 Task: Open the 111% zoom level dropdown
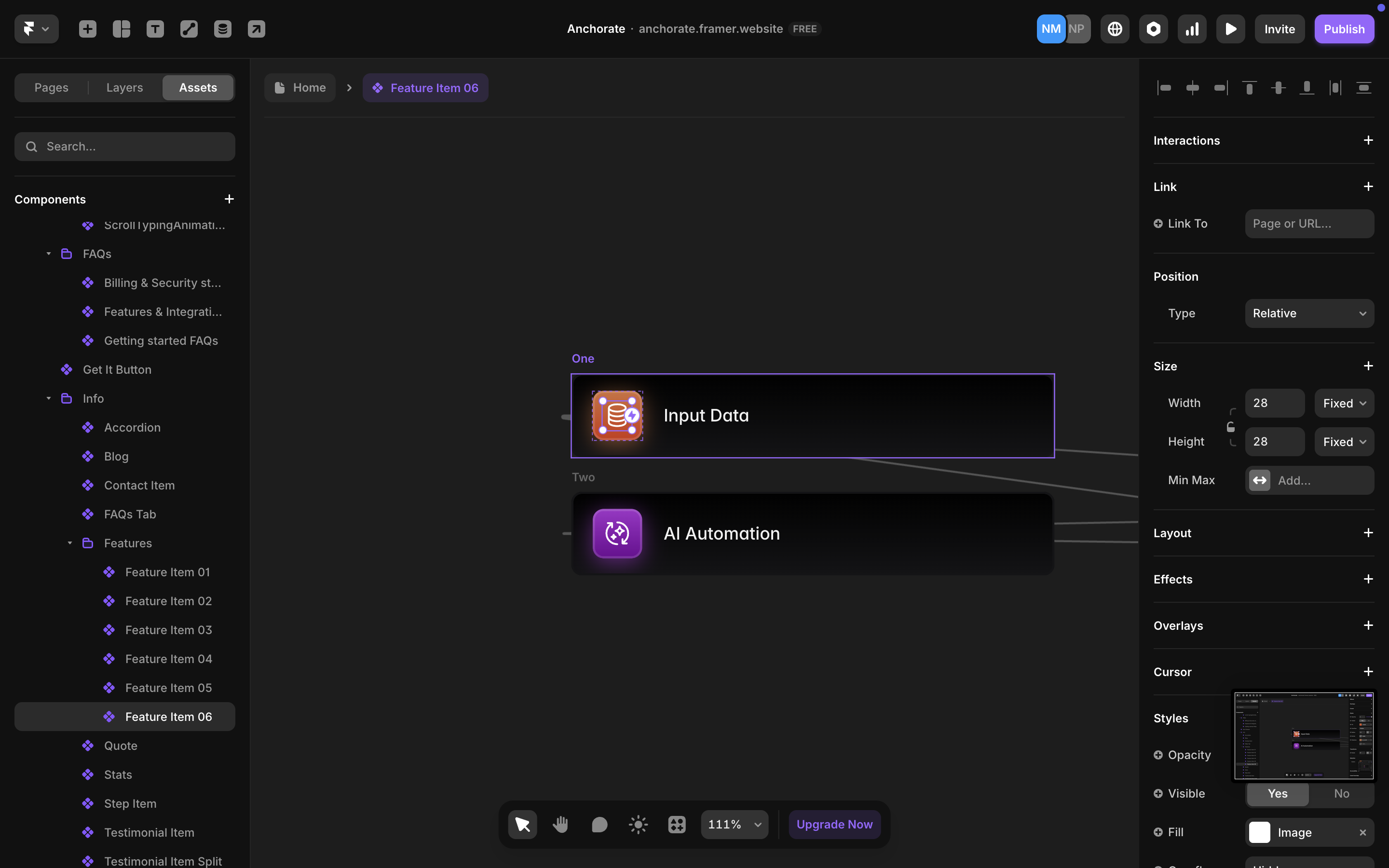pos(734,824)
